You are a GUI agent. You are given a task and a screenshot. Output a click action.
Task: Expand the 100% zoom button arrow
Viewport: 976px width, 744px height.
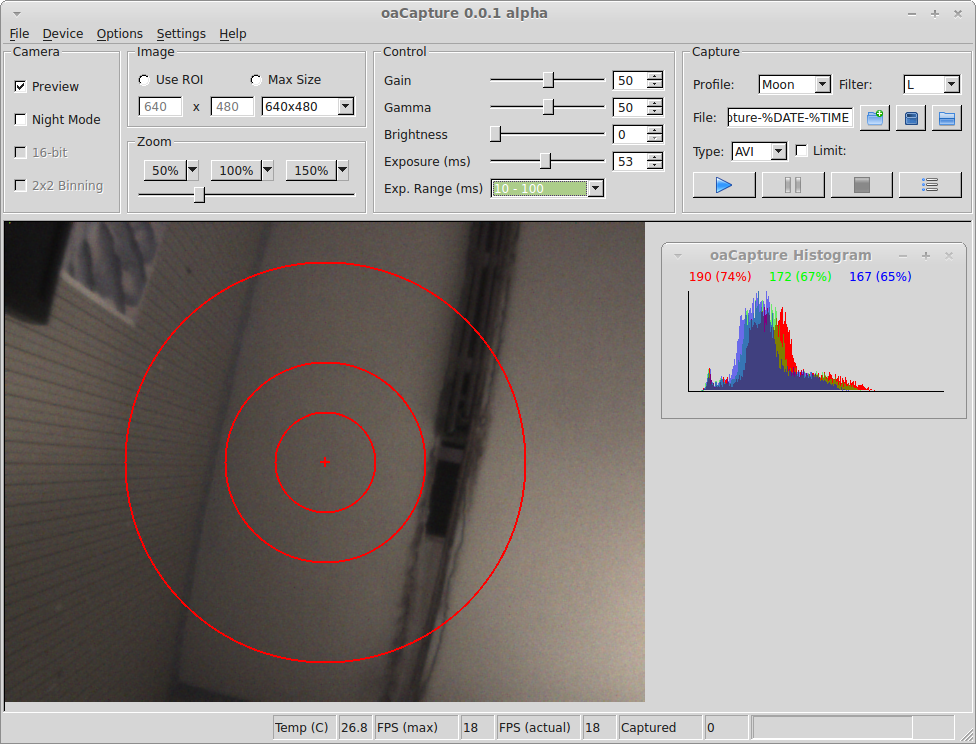[268, 170]
